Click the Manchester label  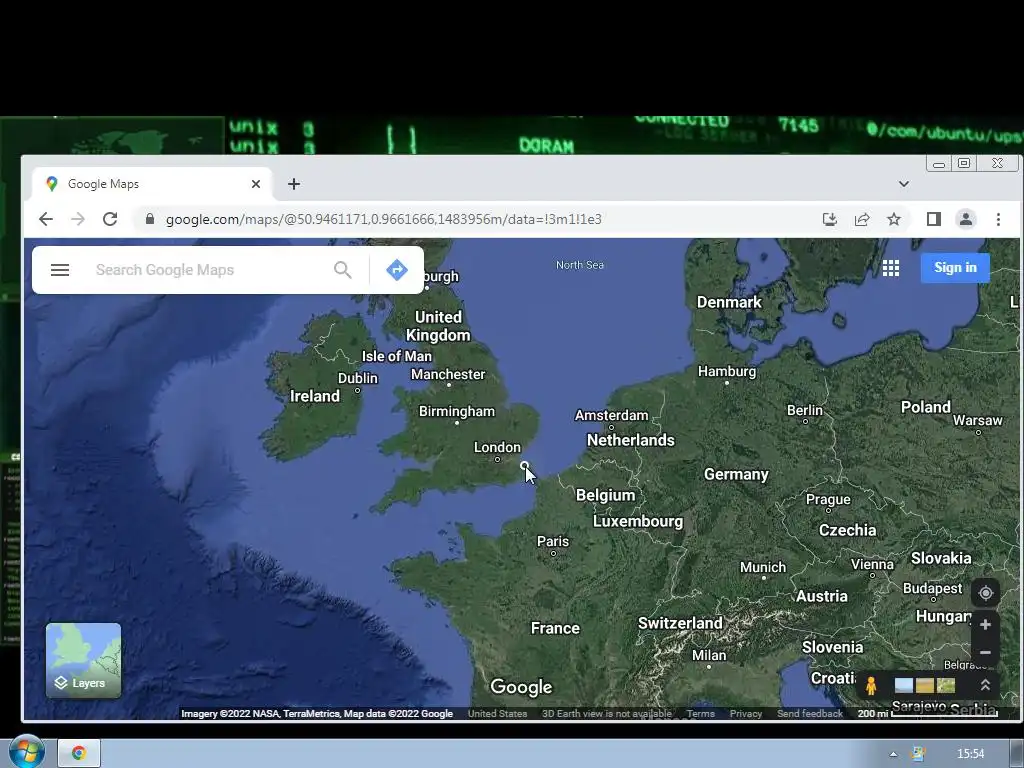point(448,374)
